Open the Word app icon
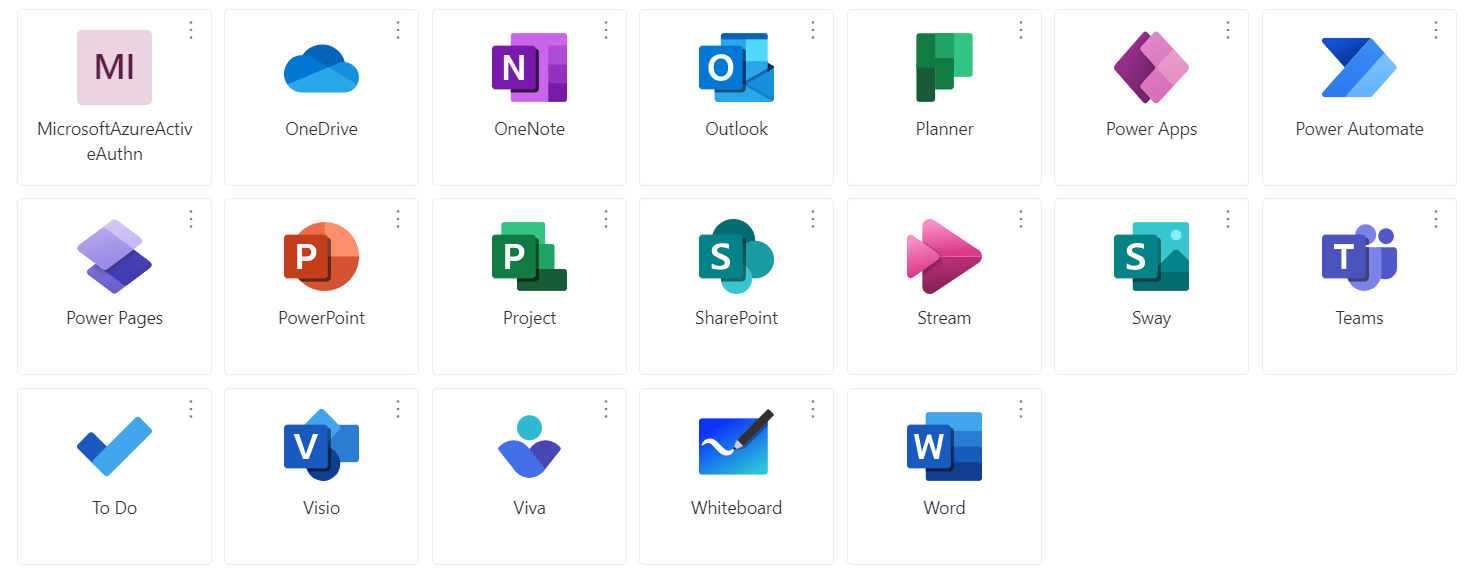1469x587 pixels. [x=944, y=446]
